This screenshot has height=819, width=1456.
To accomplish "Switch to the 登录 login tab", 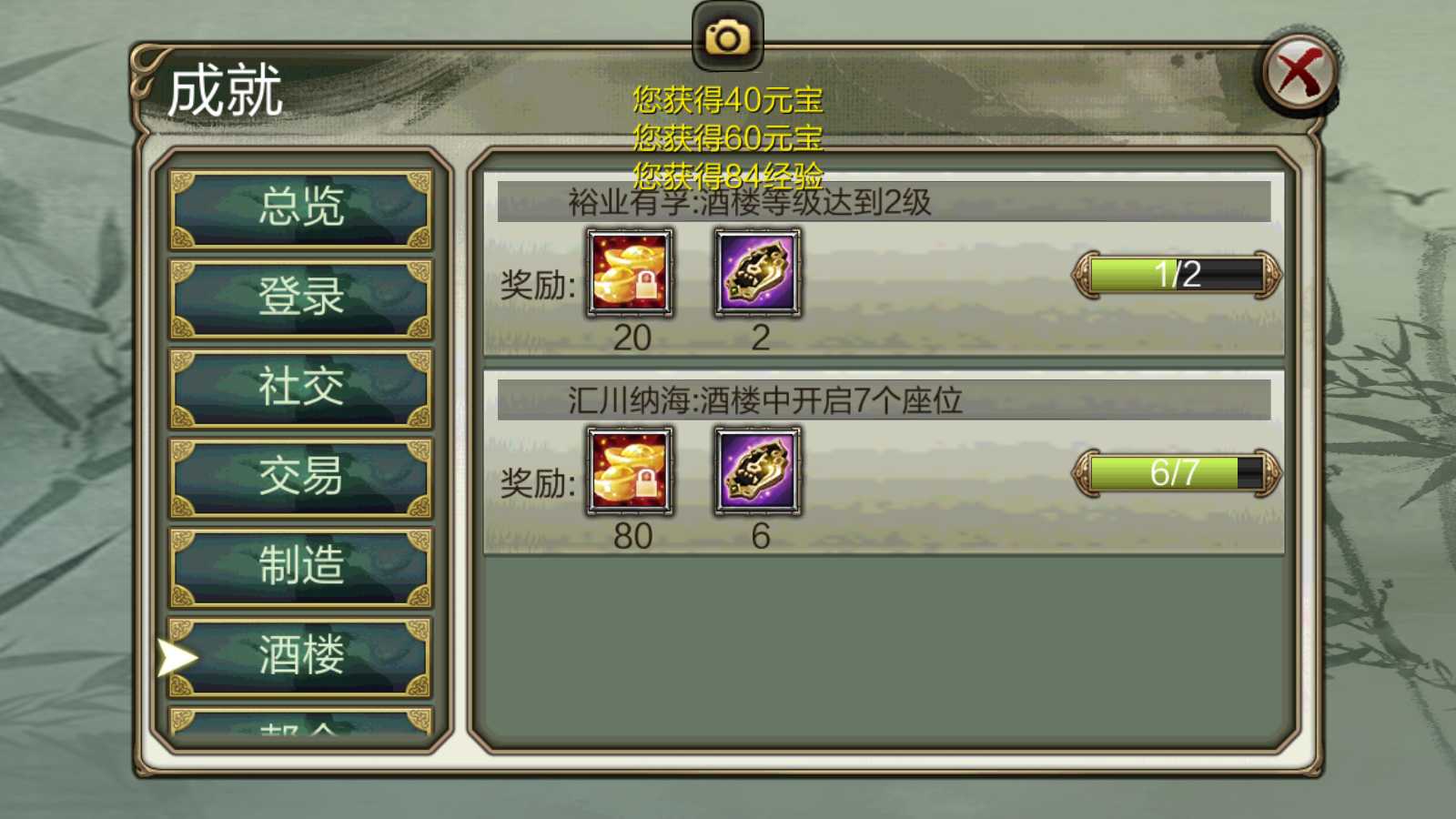I will click(300, 298).
